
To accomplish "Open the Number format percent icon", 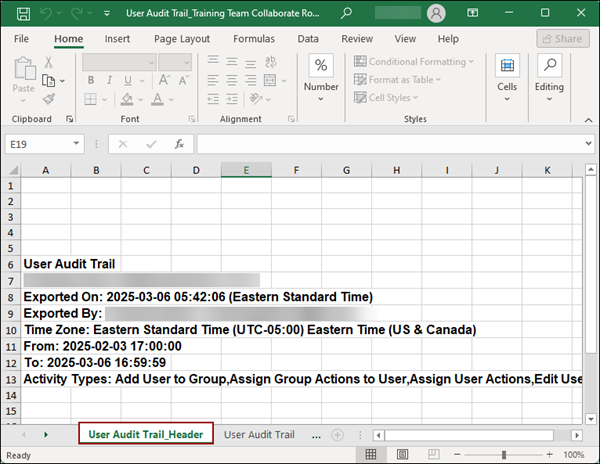I will point(321,66).
